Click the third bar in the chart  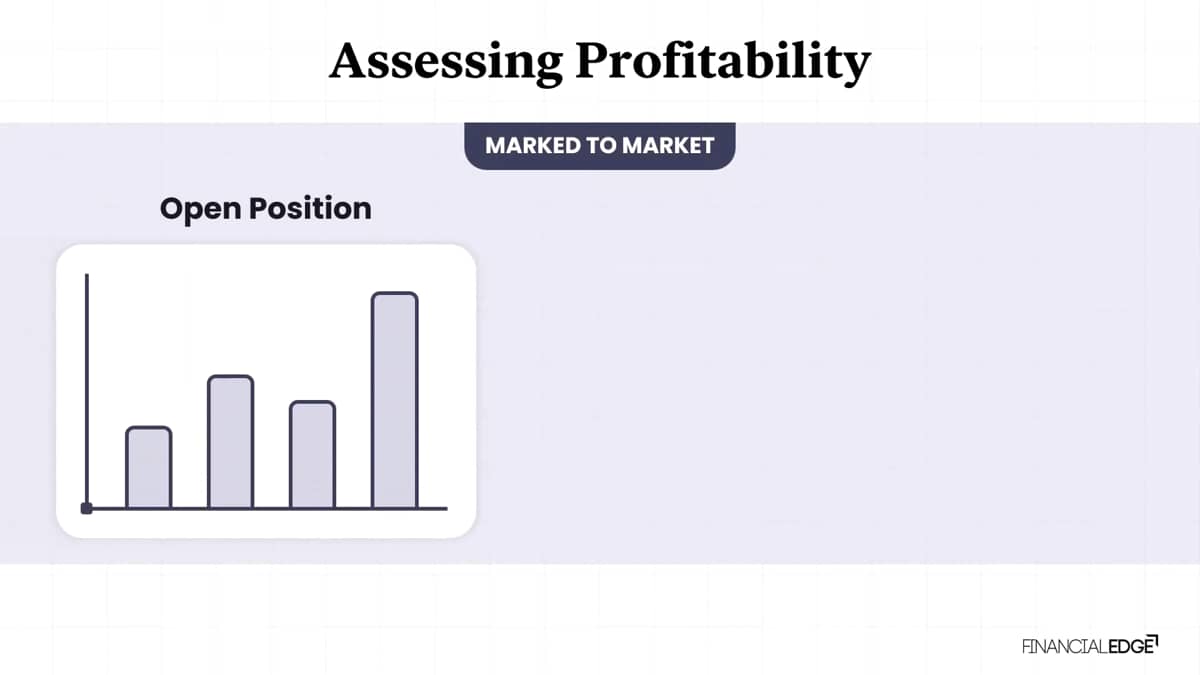(312, 455)
